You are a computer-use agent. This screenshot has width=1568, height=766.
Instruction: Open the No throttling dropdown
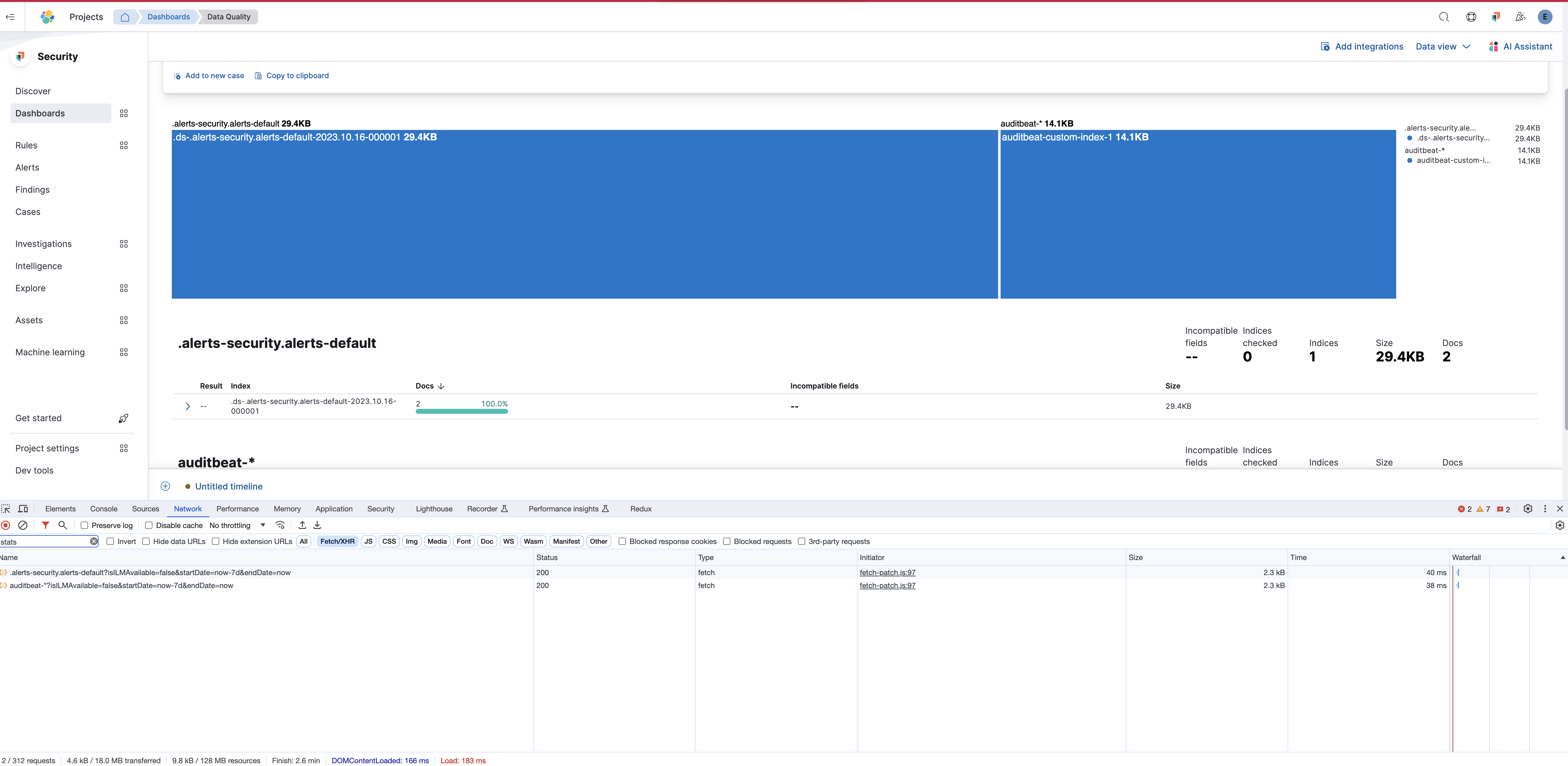(237, 525)
